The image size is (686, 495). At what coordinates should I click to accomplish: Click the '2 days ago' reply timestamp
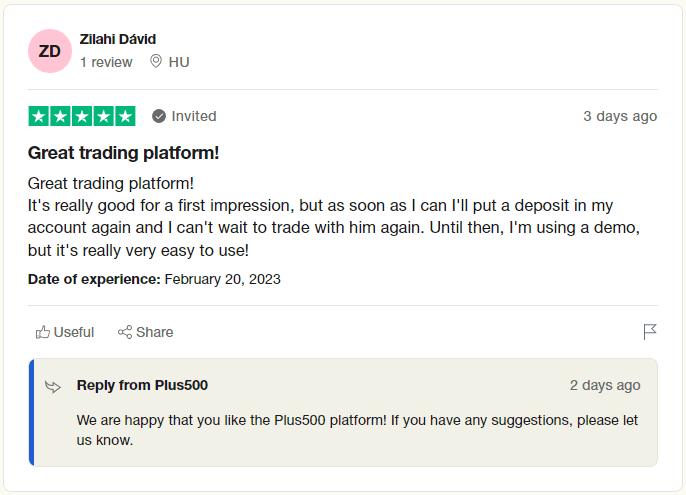tap(605, 385)
